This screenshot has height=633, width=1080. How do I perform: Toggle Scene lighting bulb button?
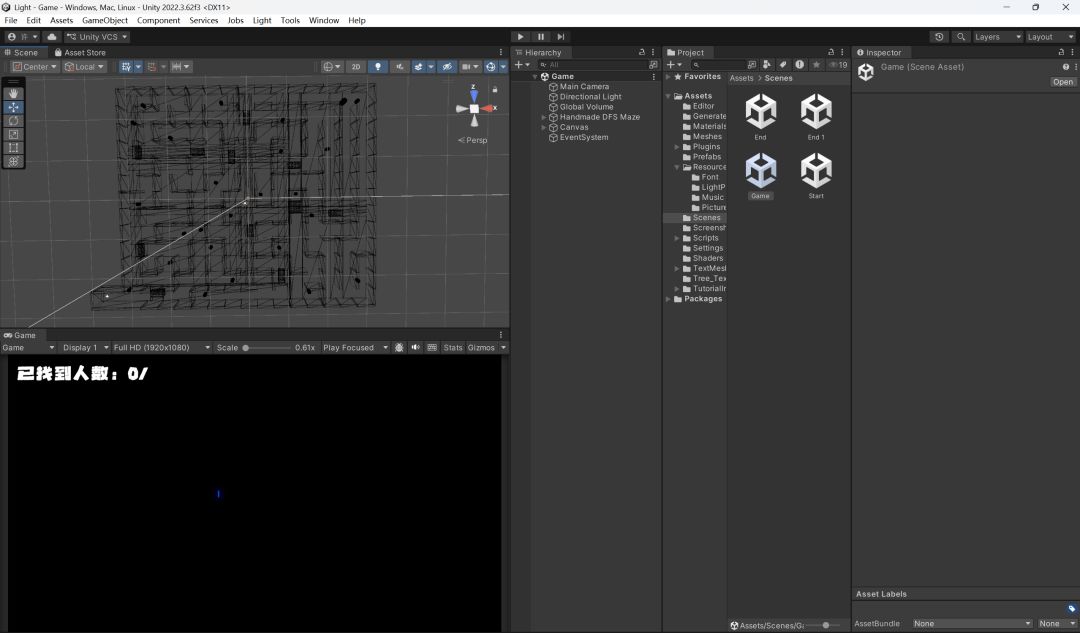click(377, 67)
